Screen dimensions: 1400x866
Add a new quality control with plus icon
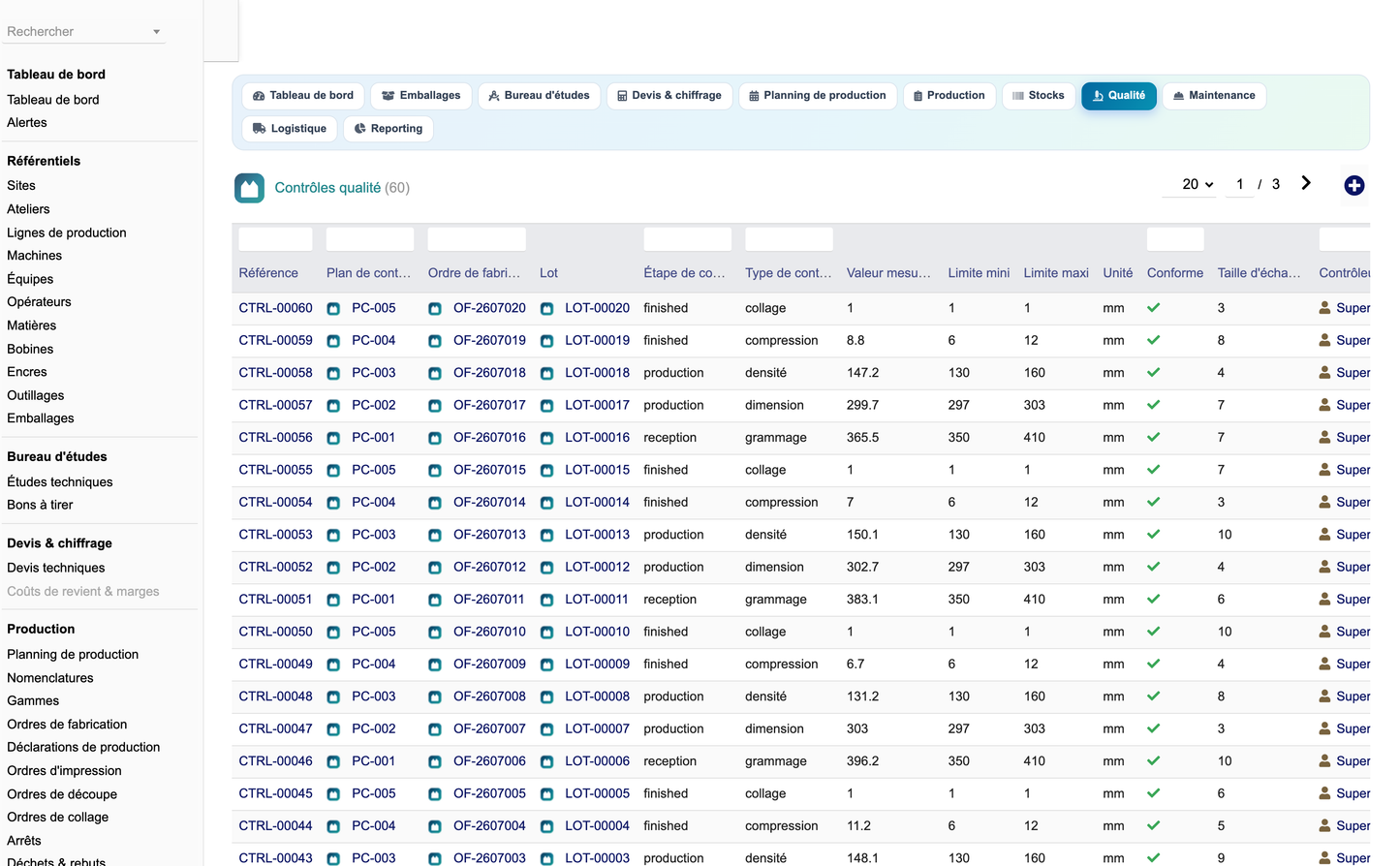(x=1354, y=185)
